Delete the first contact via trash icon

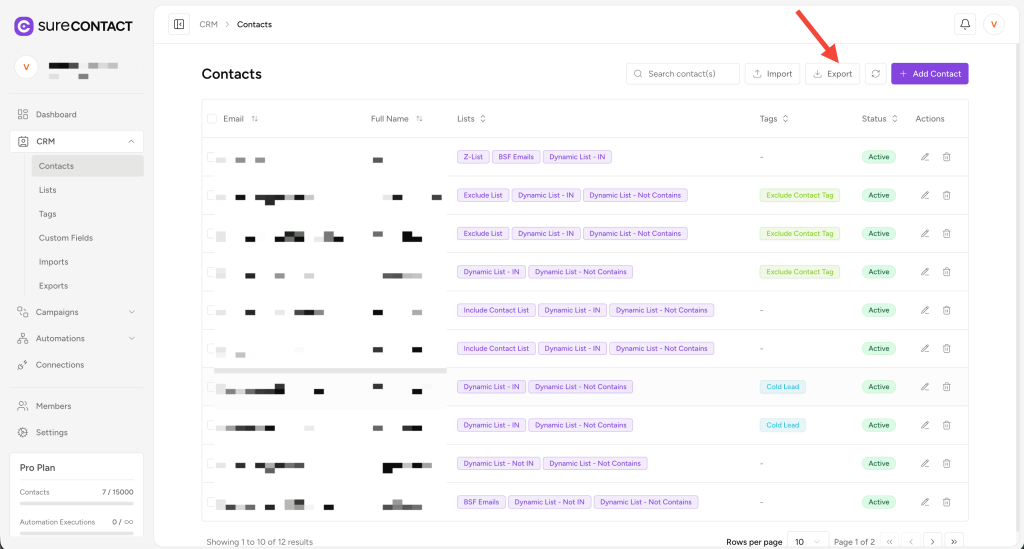[x=947, y=157]
